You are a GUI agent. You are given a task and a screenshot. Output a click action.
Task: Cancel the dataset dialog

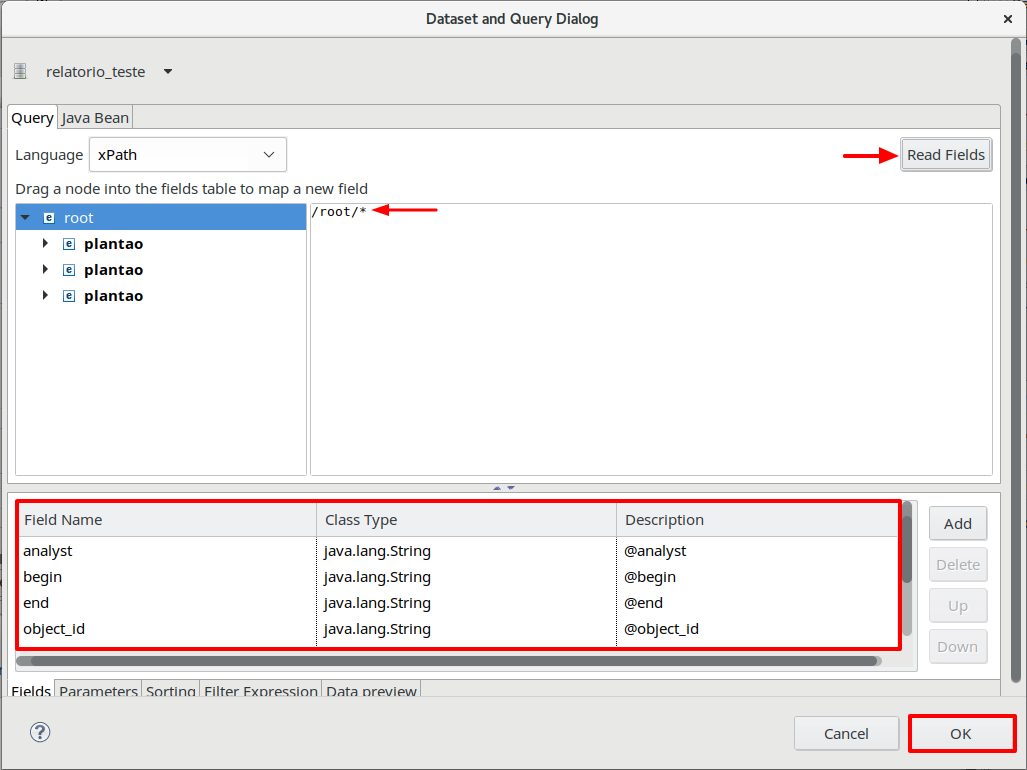(846, 733)
